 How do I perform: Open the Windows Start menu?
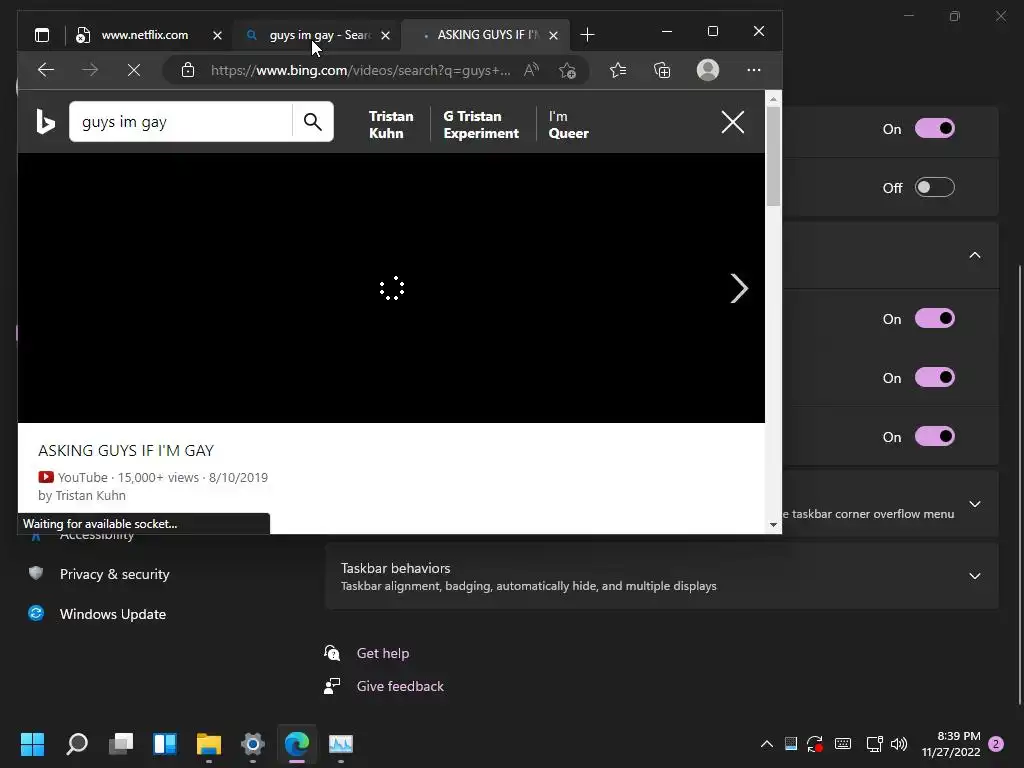pyautogui.click(x=33, y=744)
